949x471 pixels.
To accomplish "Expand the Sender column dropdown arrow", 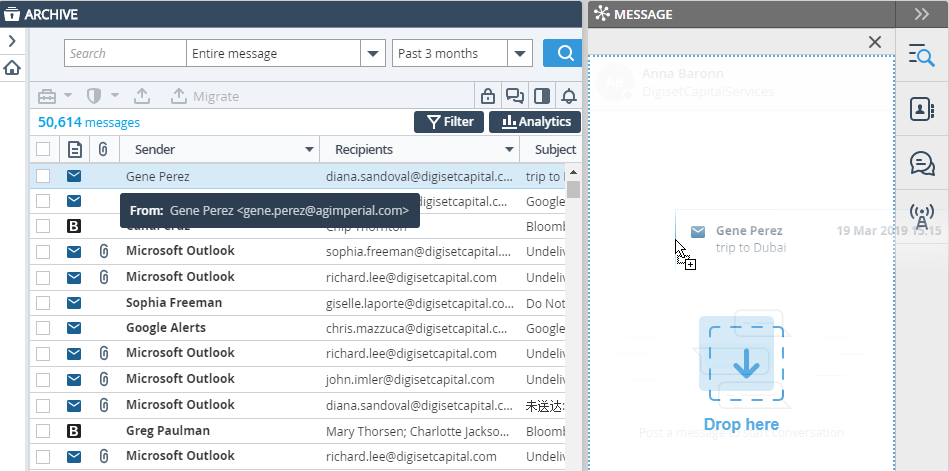I will coord(308,150).
